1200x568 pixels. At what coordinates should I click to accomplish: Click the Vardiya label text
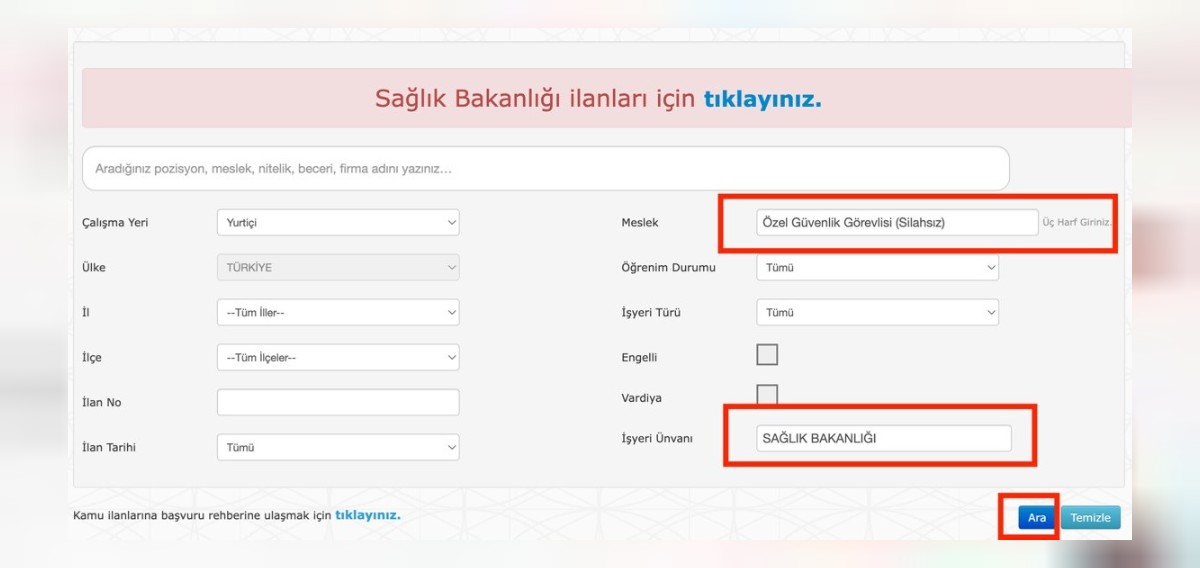(640, 397)
